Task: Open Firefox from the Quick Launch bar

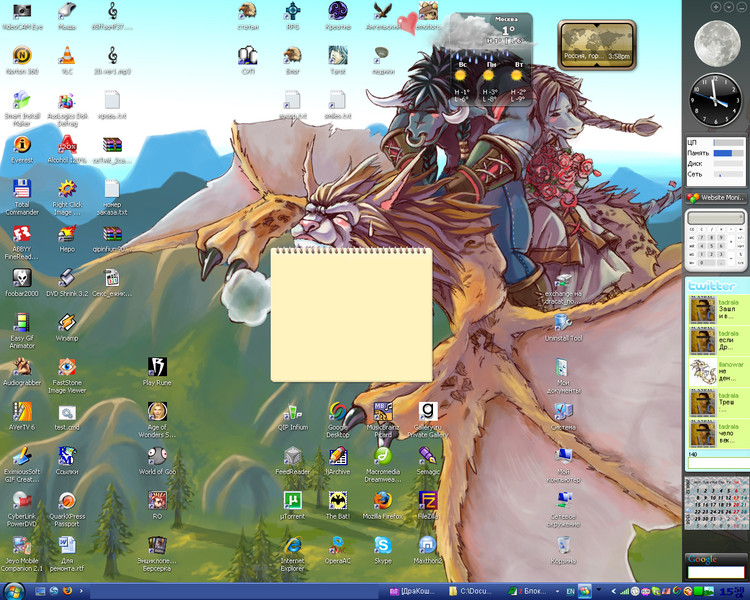Action: pos(67,591)
